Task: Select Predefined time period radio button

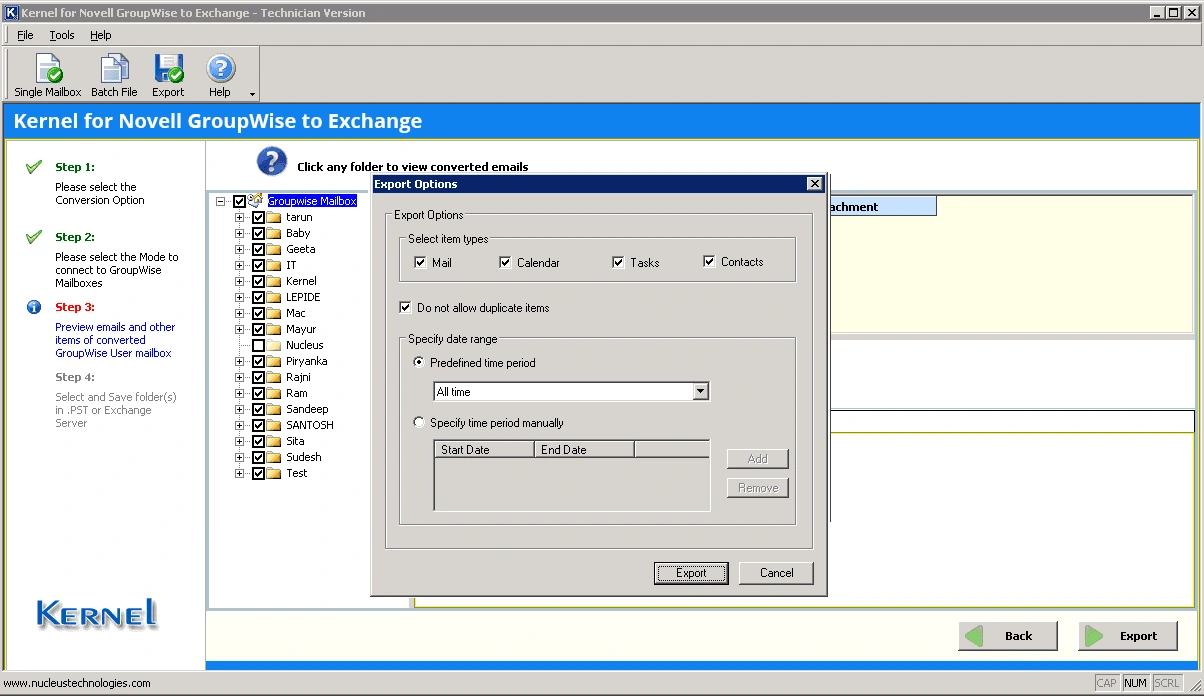Action: click(x=419, y=363)
